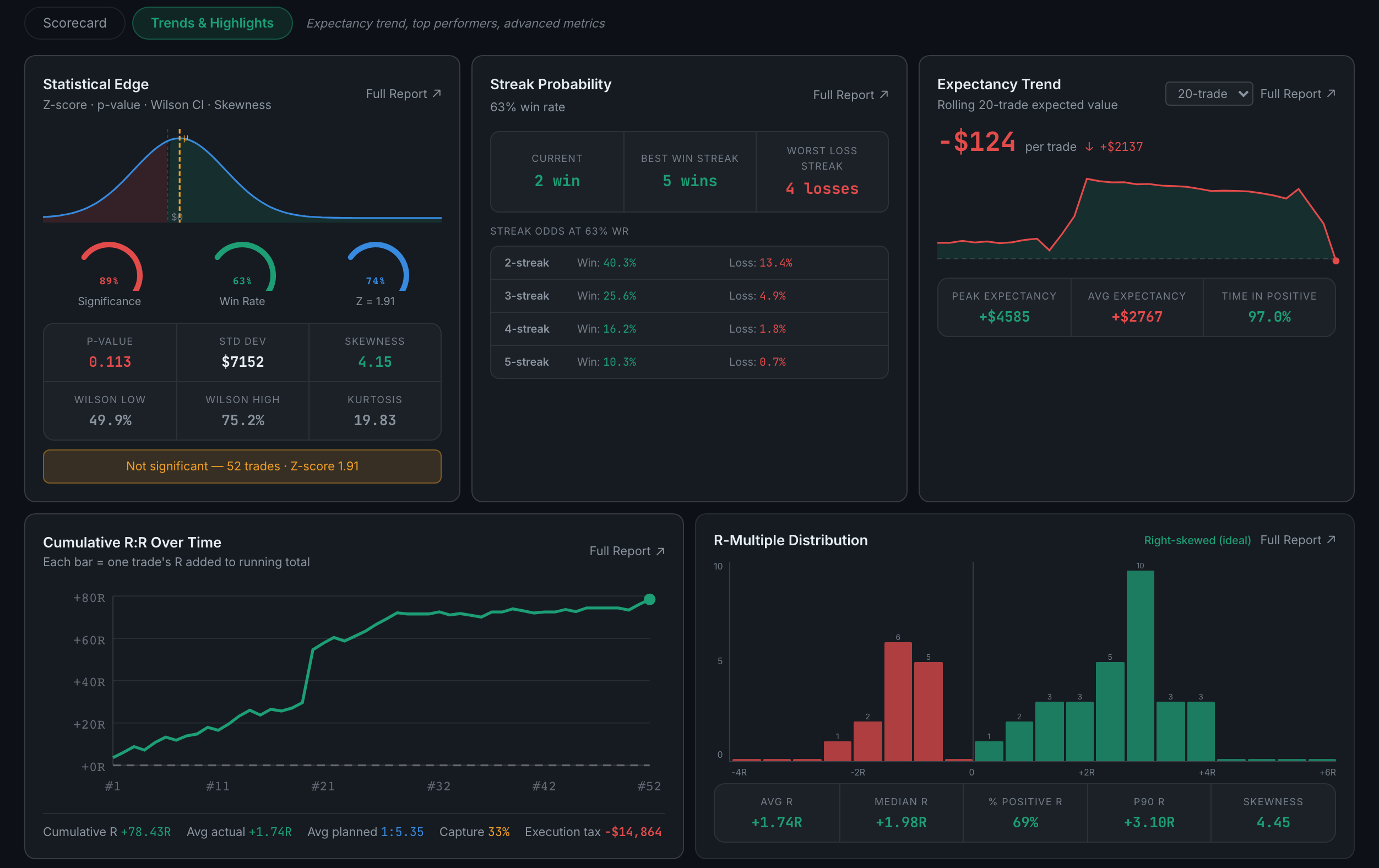Select the Trends & Highlights tab
1379x868 pixels.
coord(212,23)
